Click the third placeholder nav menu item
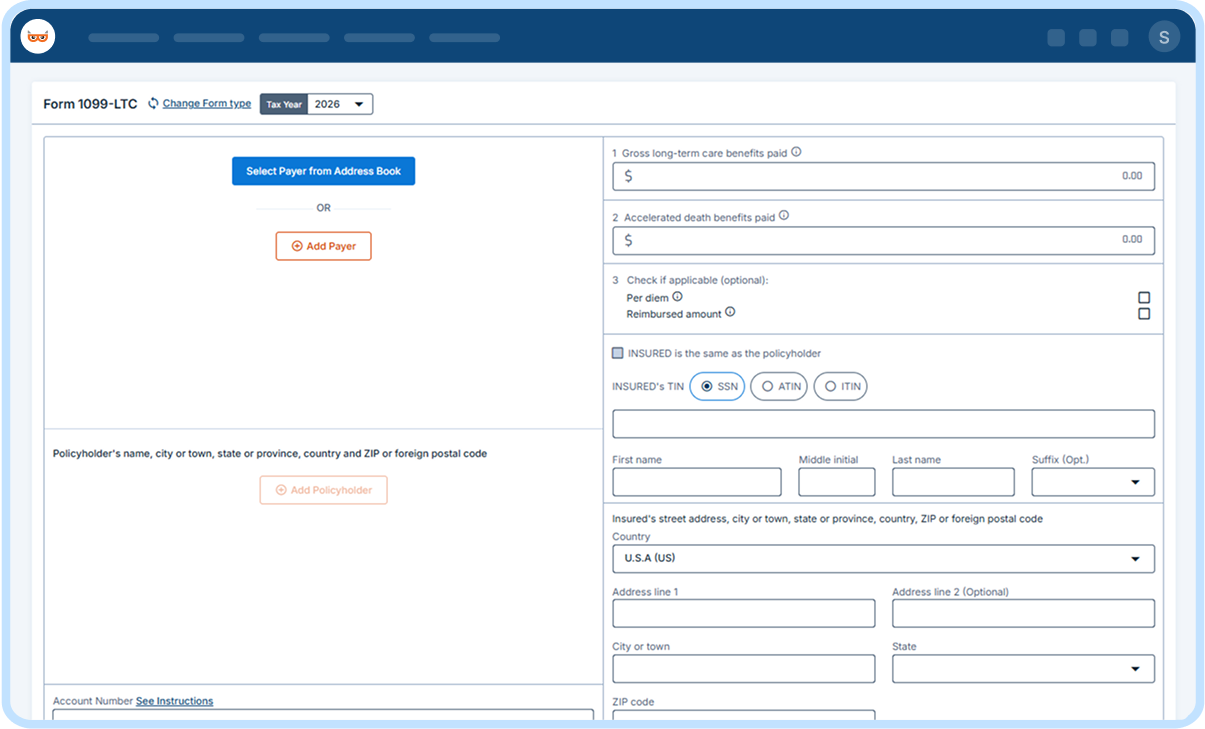The image size is (1205, 729). point(294,38)
